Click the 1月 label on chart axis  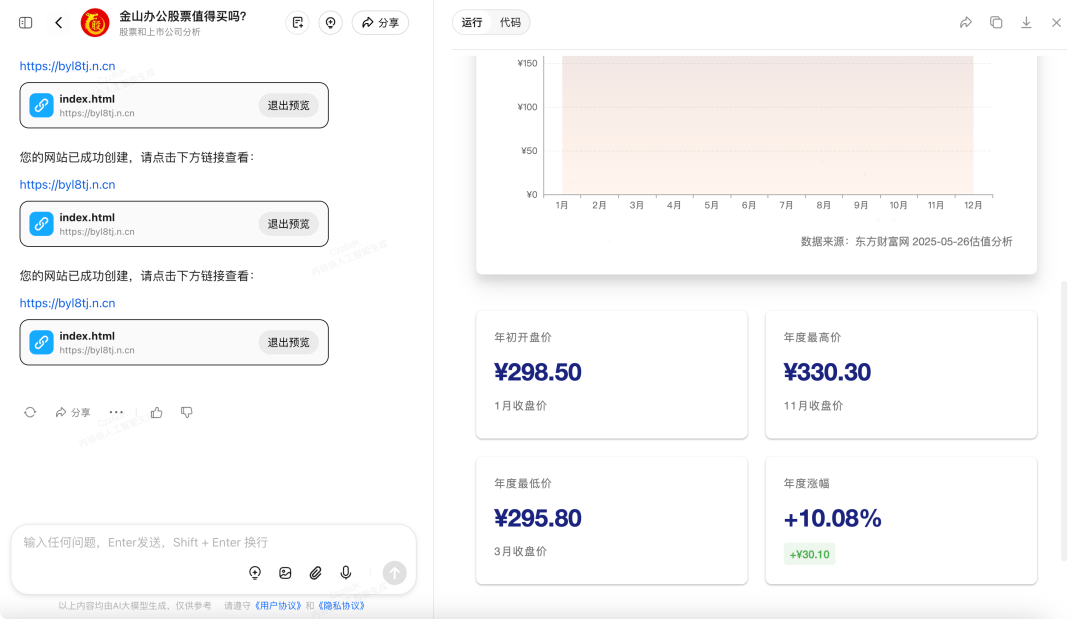[562, 205]
